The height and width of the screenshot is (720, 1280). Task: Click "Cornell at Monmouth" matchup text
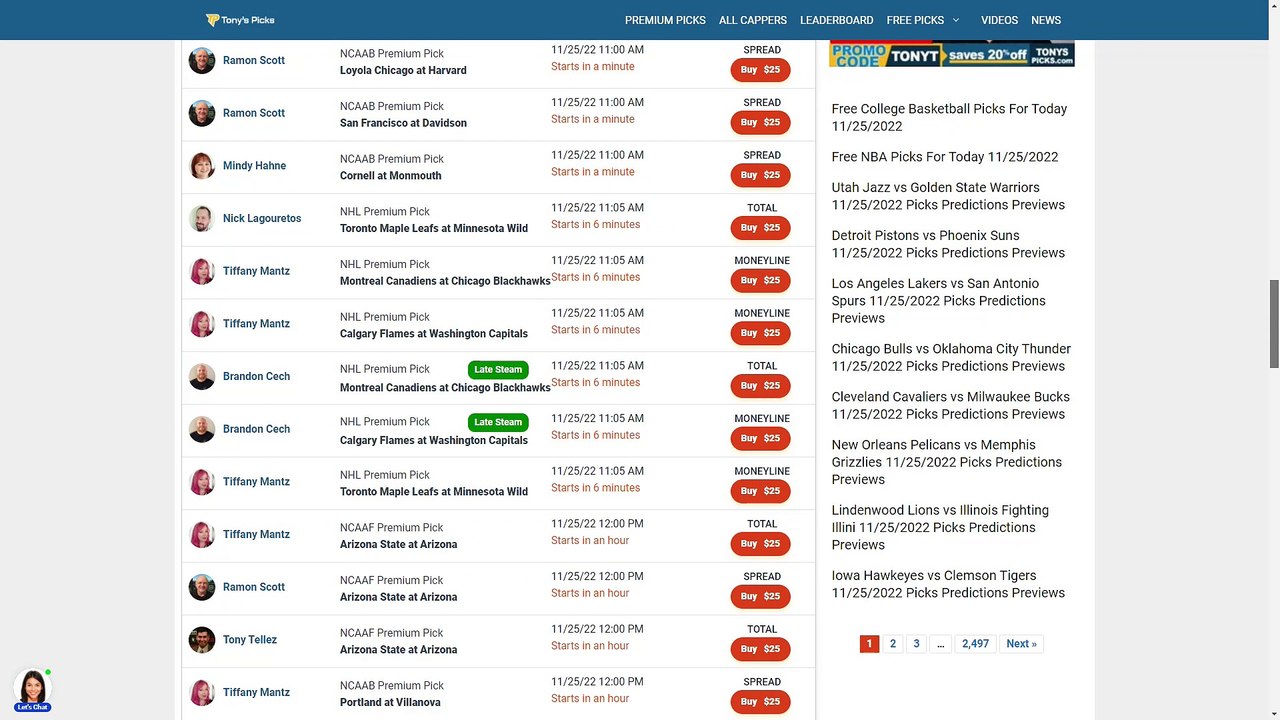pos(391,176)
